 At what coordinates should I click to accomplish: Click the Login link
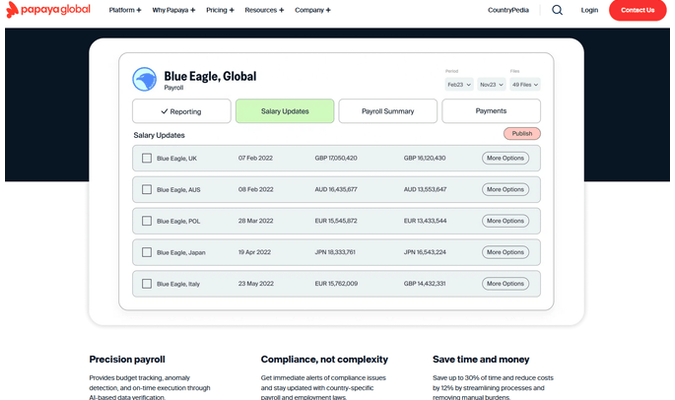[x=589, y=10]
